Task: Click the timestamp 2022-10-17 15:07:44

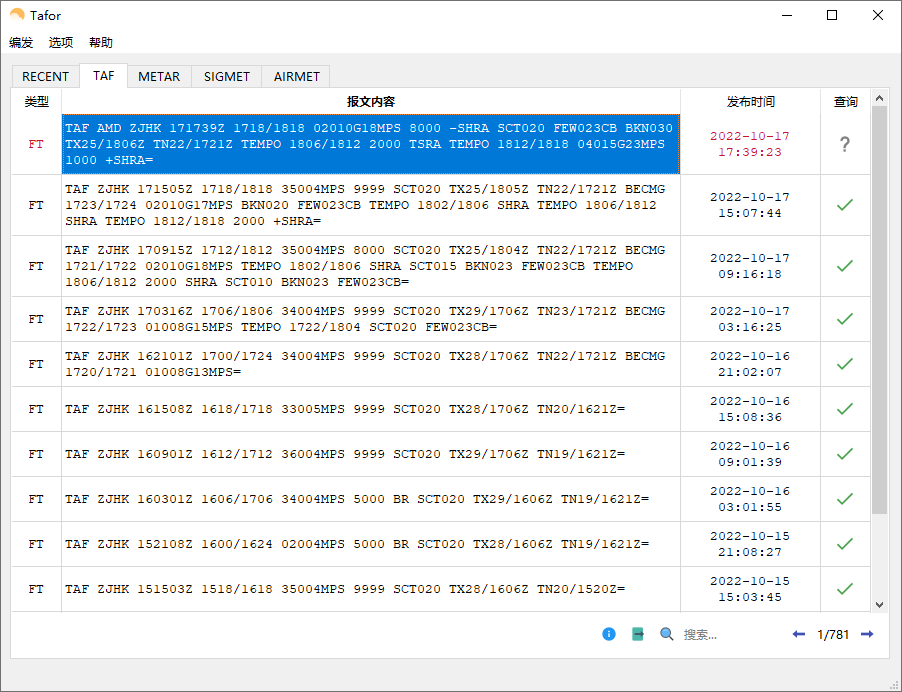Action: pos(750,205)
